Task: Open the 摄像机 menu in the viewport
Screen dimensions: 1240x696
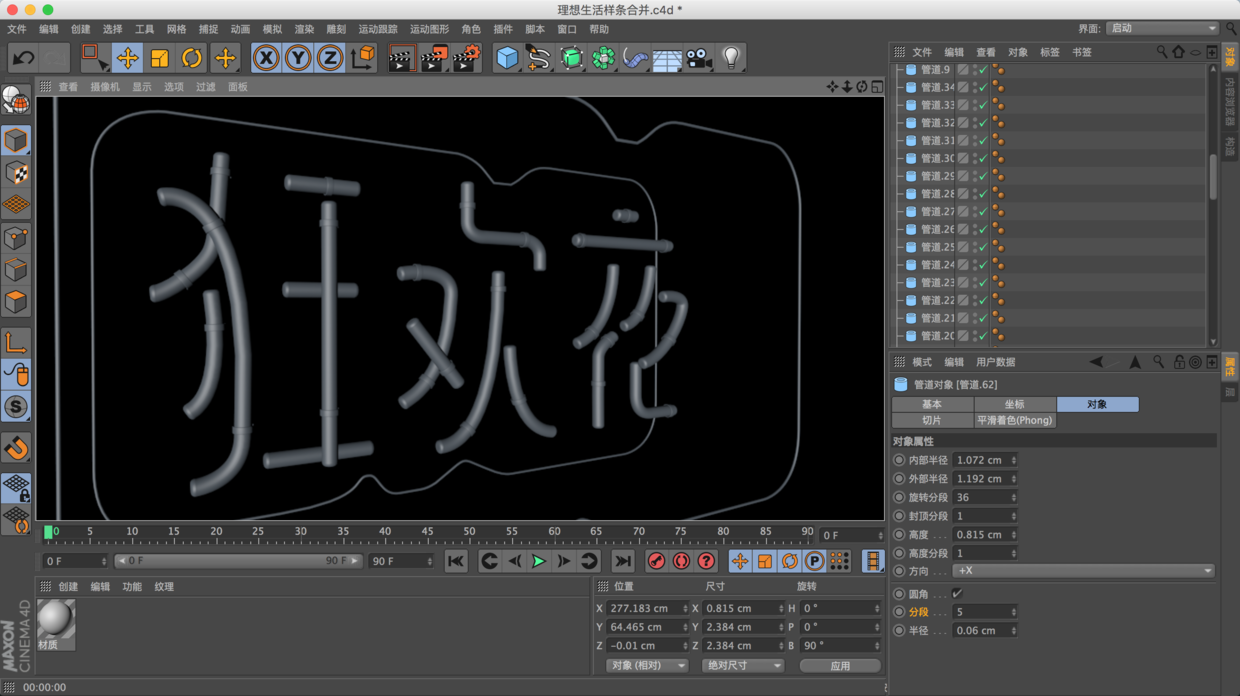Action: 105,87
